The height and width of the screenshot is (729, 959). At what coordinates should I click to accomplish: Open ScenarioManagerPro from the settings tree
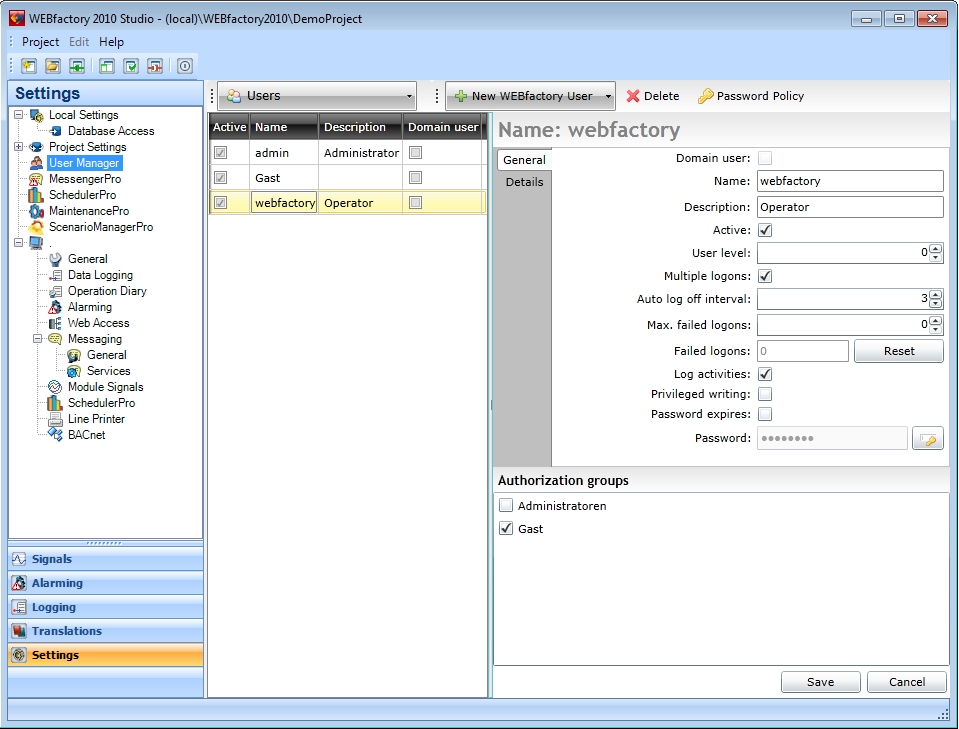100,227
